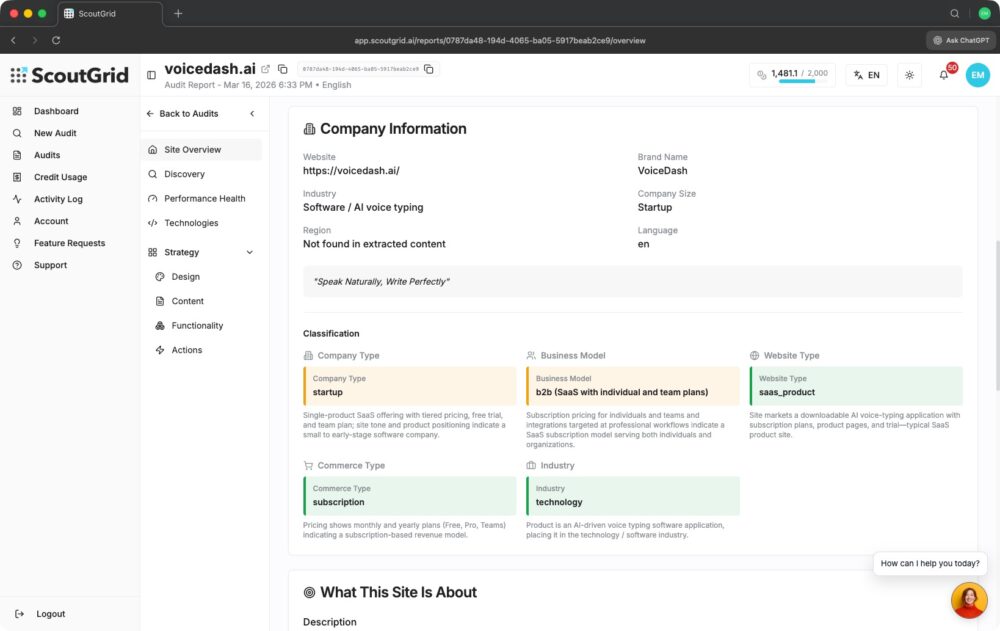Open New Audit in sidebar

[55, 133]
